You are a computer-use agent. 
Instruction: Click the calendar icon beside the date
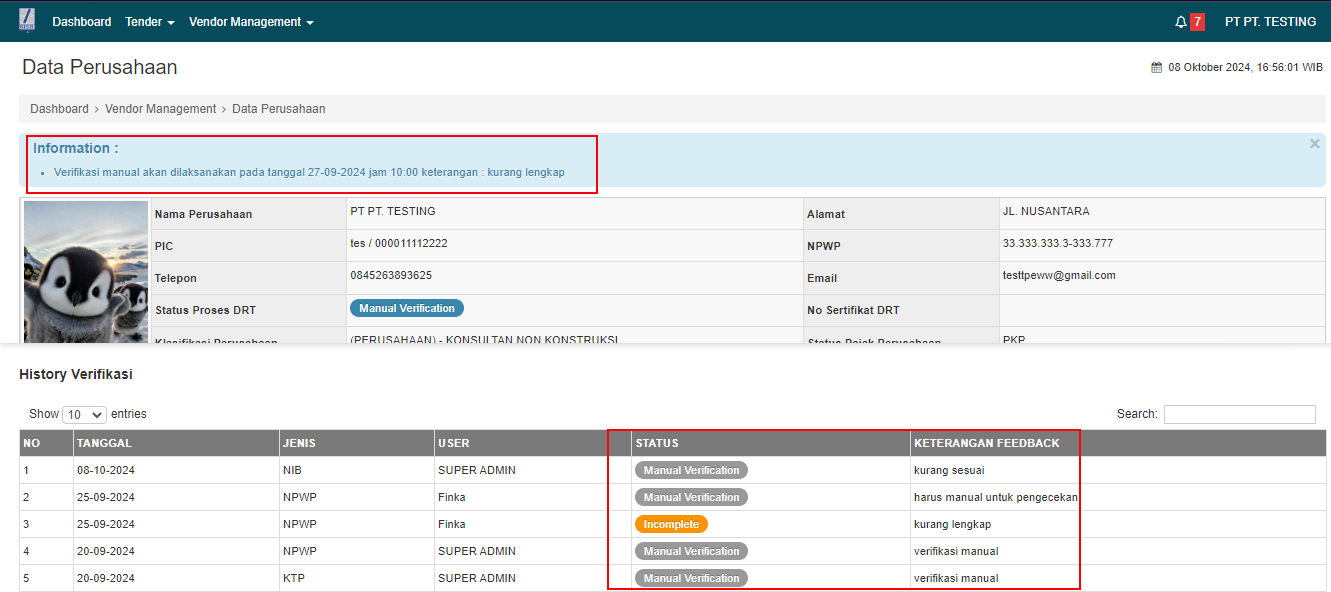(x=1157, y=68)
